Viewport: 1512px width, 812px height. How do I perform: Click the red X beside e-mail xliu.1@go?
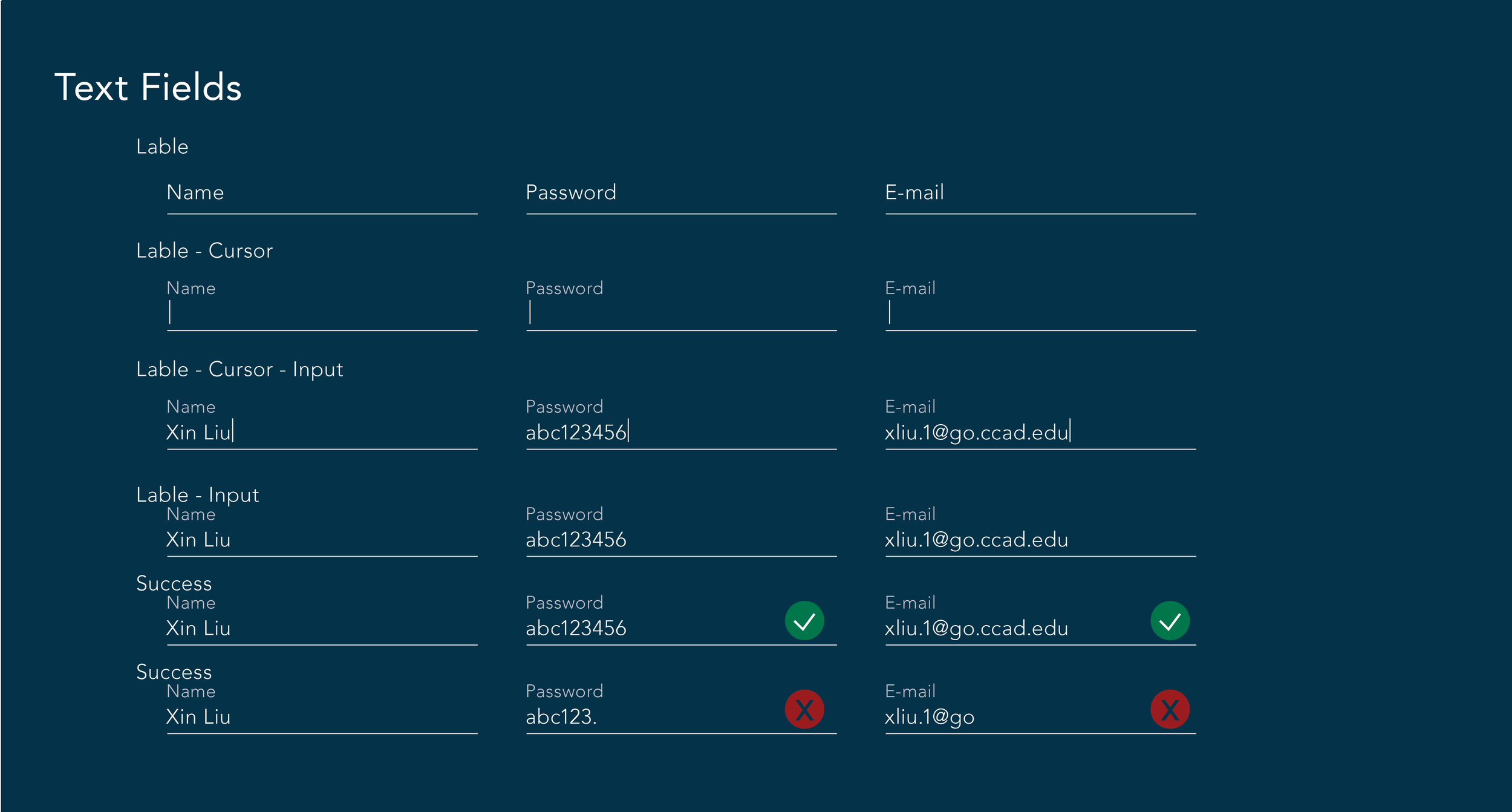[x=1170, y=709]
